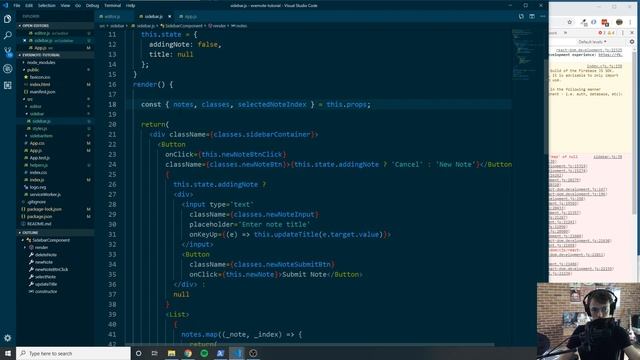Viewport: 640px width, 360px height.
Task: Open package.json in the file tree
Action: coord(39,217)
